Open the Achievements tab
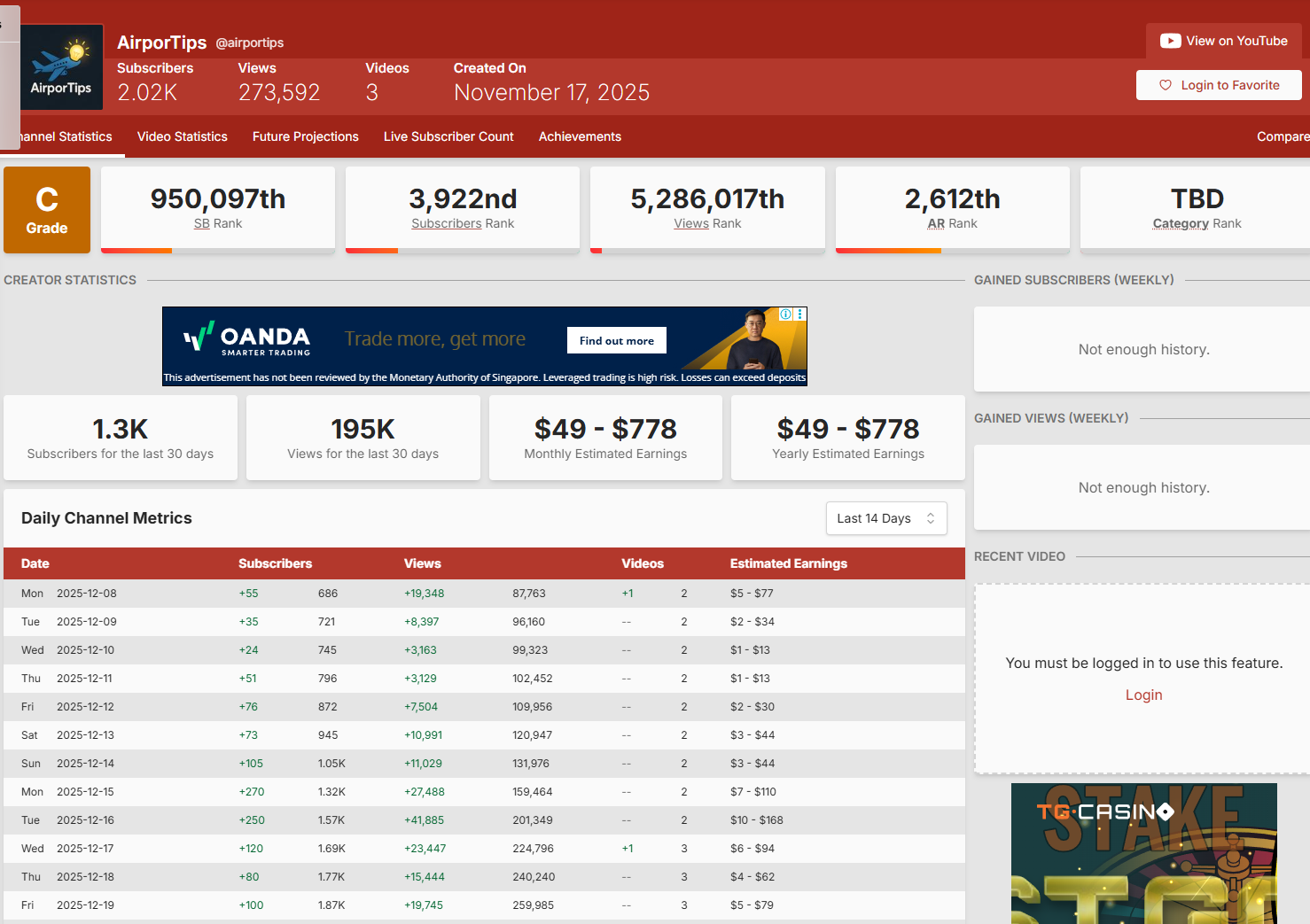This screenshot has width=1310, height=924. [580, 136]
